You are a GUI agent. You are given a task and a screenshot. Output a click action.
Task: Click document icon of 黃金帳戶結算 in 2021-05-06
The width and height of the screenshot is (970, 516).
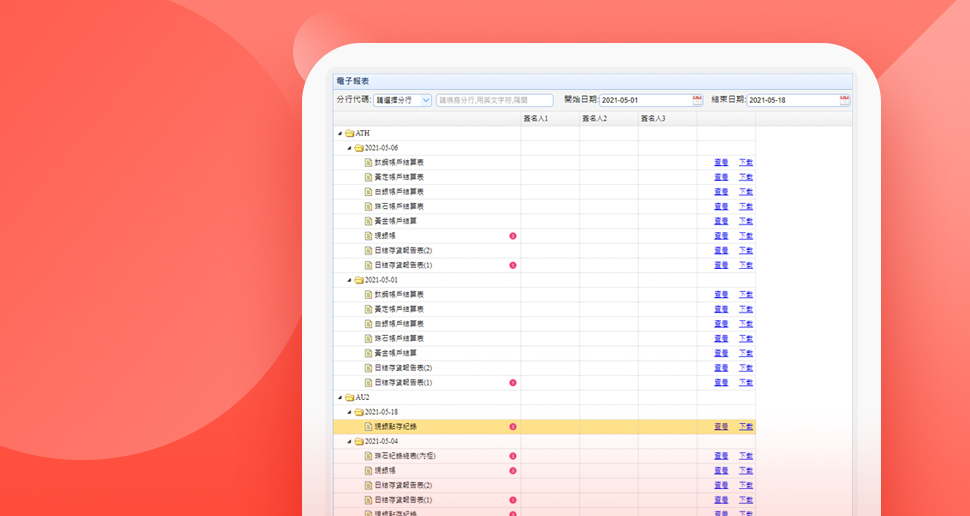tap(369, 221)
